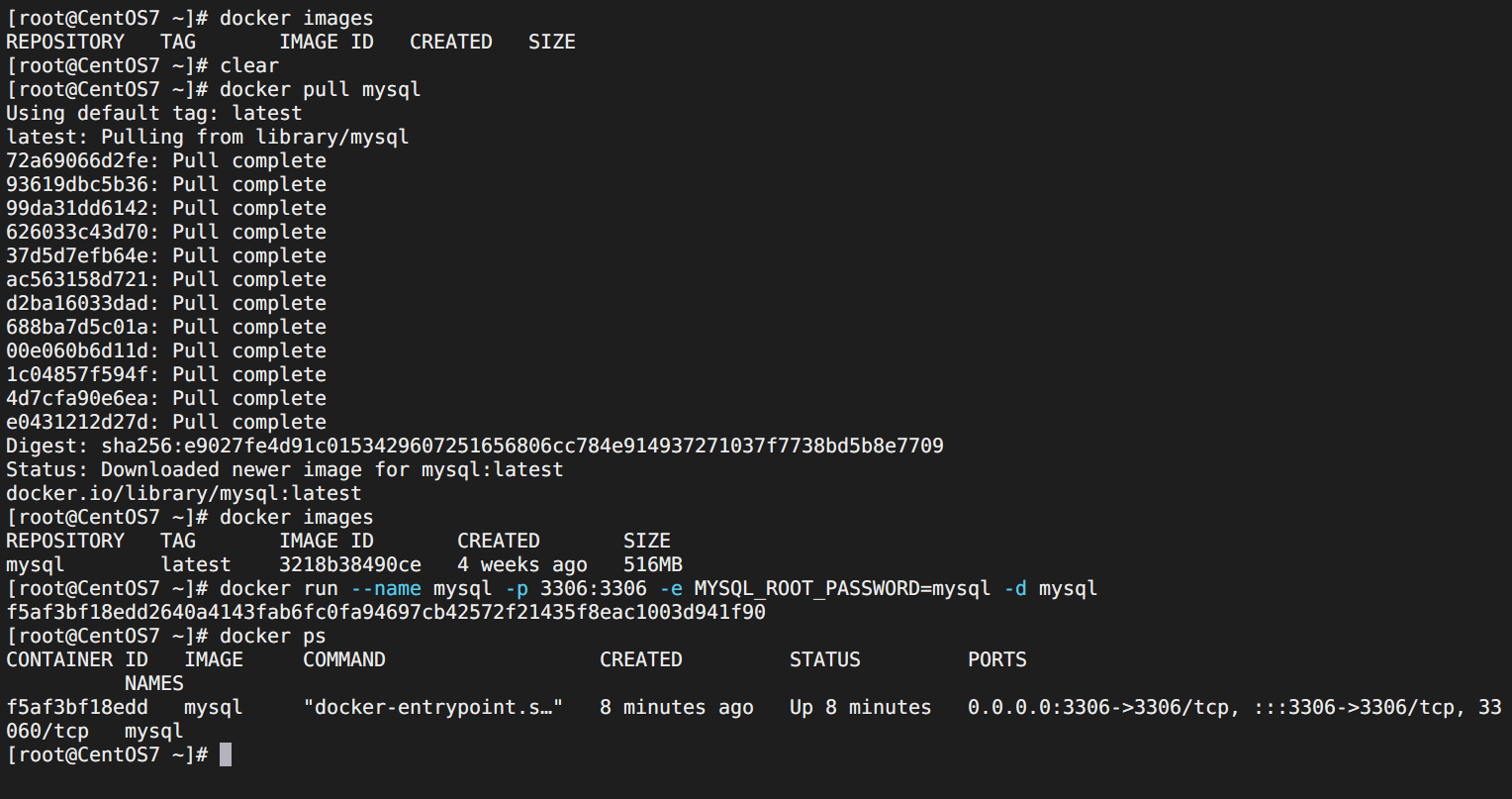This screenshot has height=799, width=1512.
Task: Click the 'docker pull mysql' command
Action: coord(321,89)
